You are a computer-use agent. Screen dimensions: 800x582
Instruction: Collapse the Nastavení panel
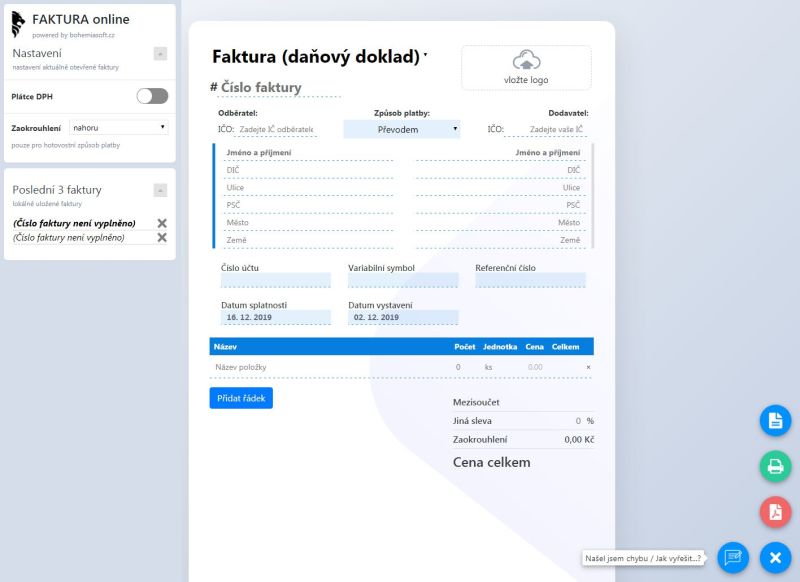pyautogui.click(x=160, y=54)
